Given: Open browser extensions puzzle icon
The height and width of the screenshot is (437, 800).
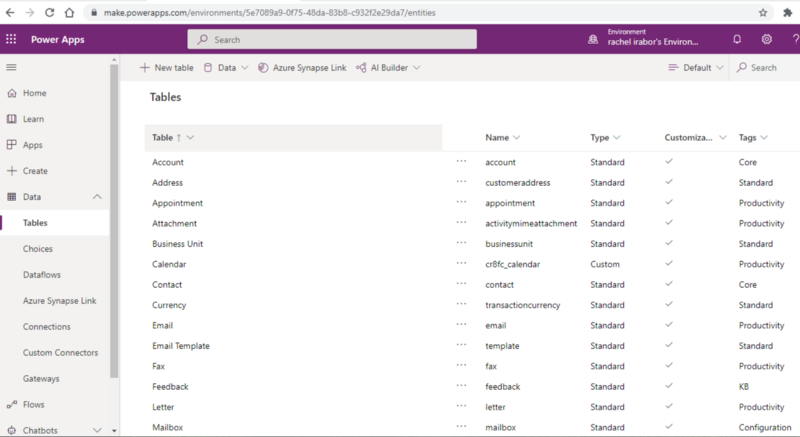Looking at the screenshot, I should pos(787,13).
